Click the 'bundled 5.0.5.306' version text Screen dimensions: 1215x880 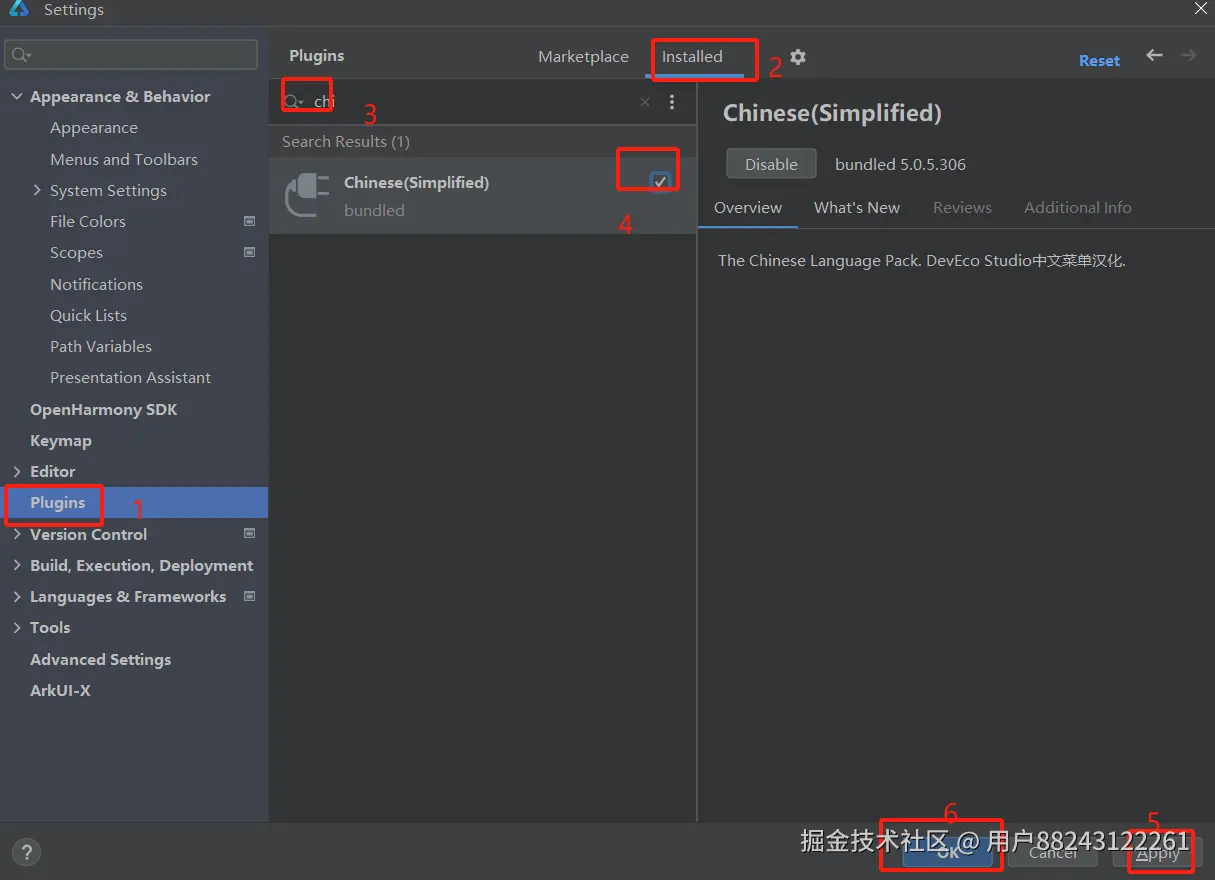click(x=900, y=164)
